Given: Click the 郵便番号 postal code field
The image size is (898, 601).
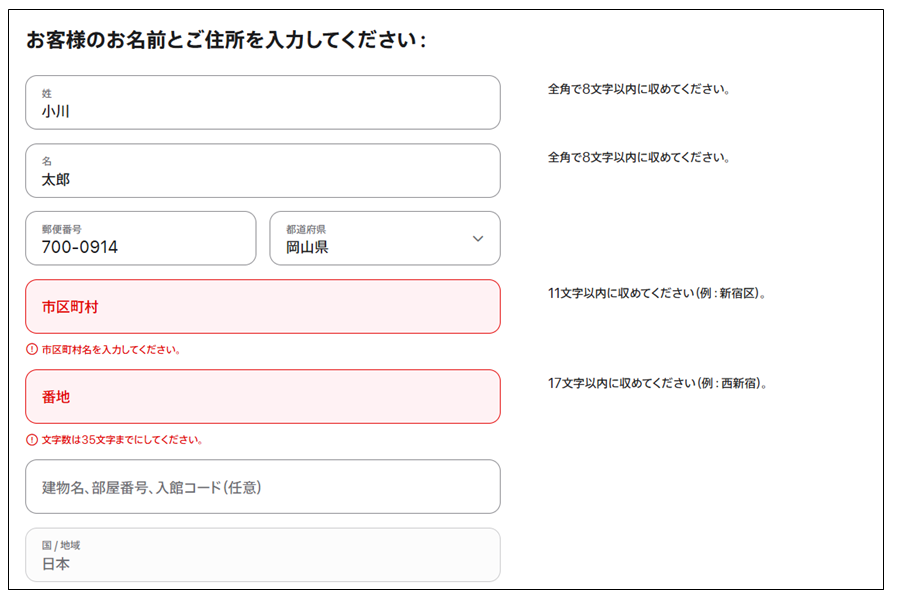Looking at the screenshot, I should tap(141, 238).
